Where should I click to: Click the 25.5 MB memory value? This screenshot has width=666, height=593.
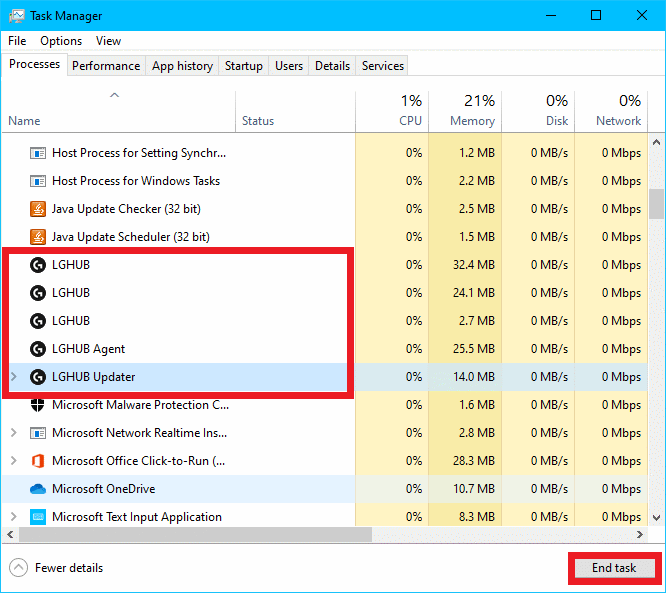pos(474,349)
